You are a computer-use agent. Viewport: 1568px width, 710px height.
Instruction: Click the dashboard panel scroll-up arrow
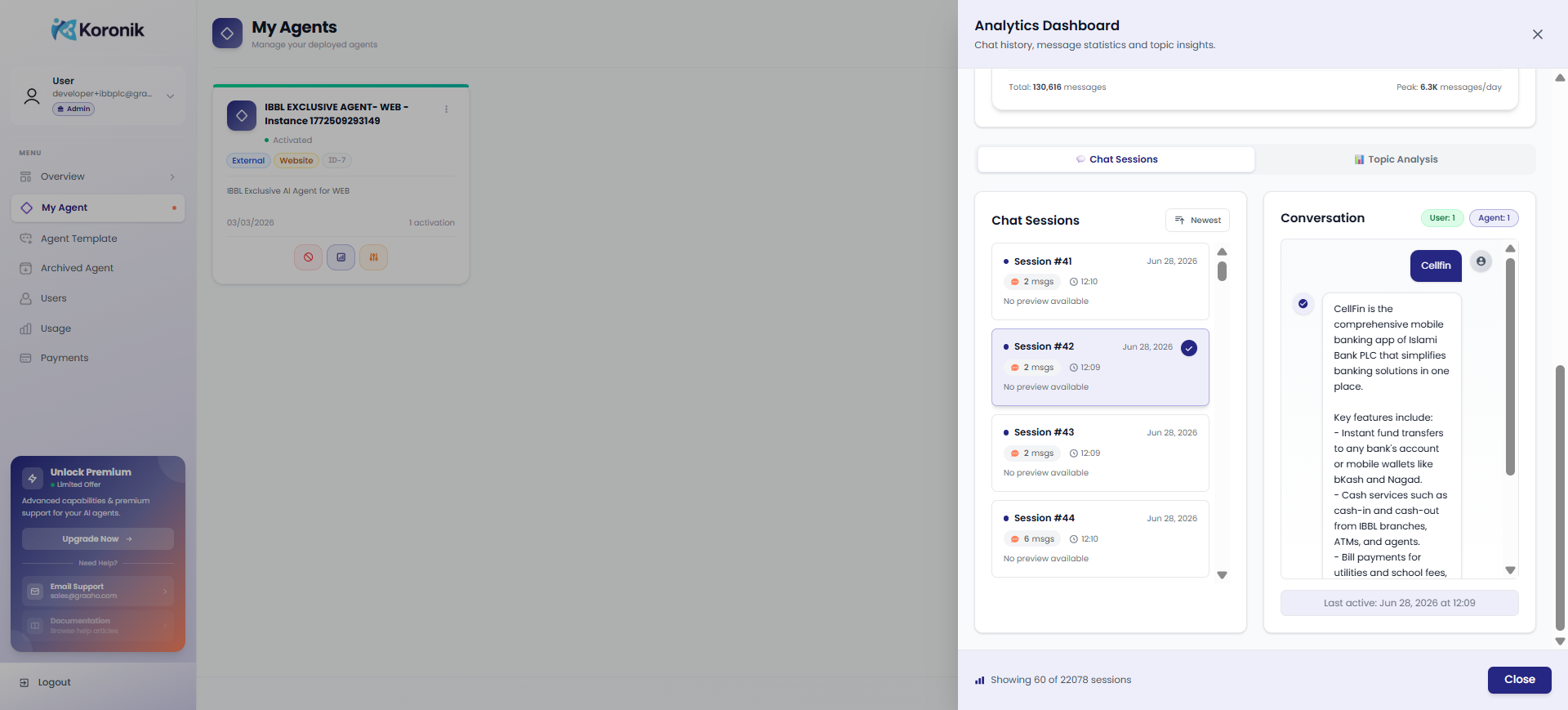click(x=1560, y=78)
